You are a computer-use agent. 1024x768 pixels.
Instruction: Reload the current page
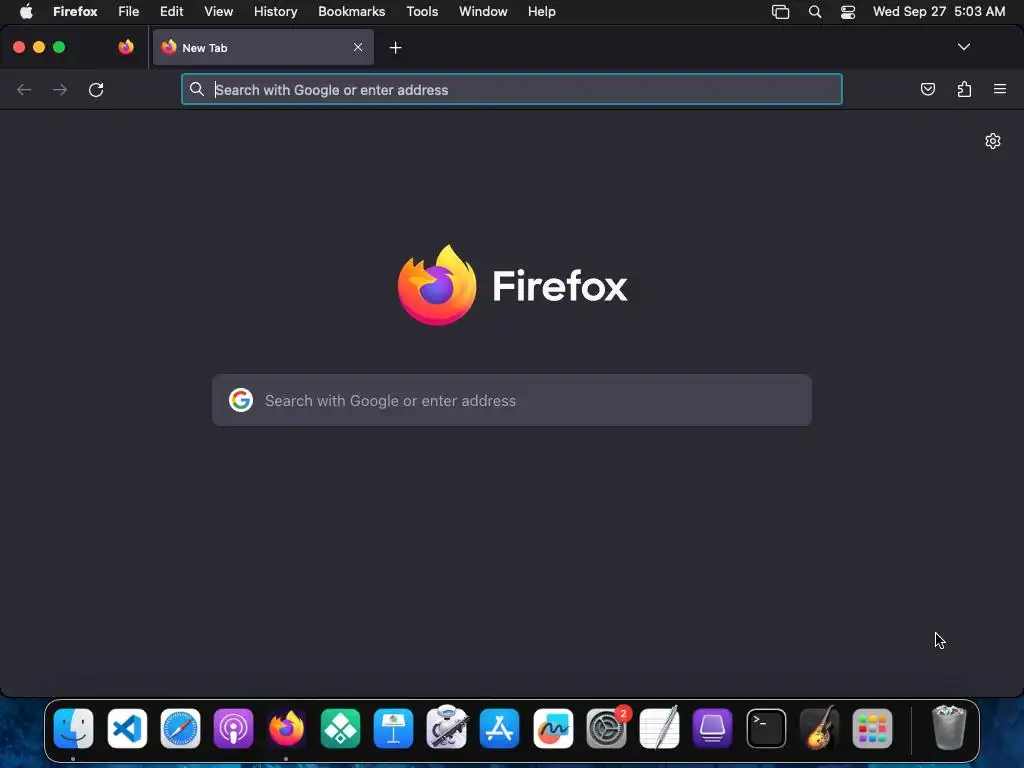tap(96, 89)
